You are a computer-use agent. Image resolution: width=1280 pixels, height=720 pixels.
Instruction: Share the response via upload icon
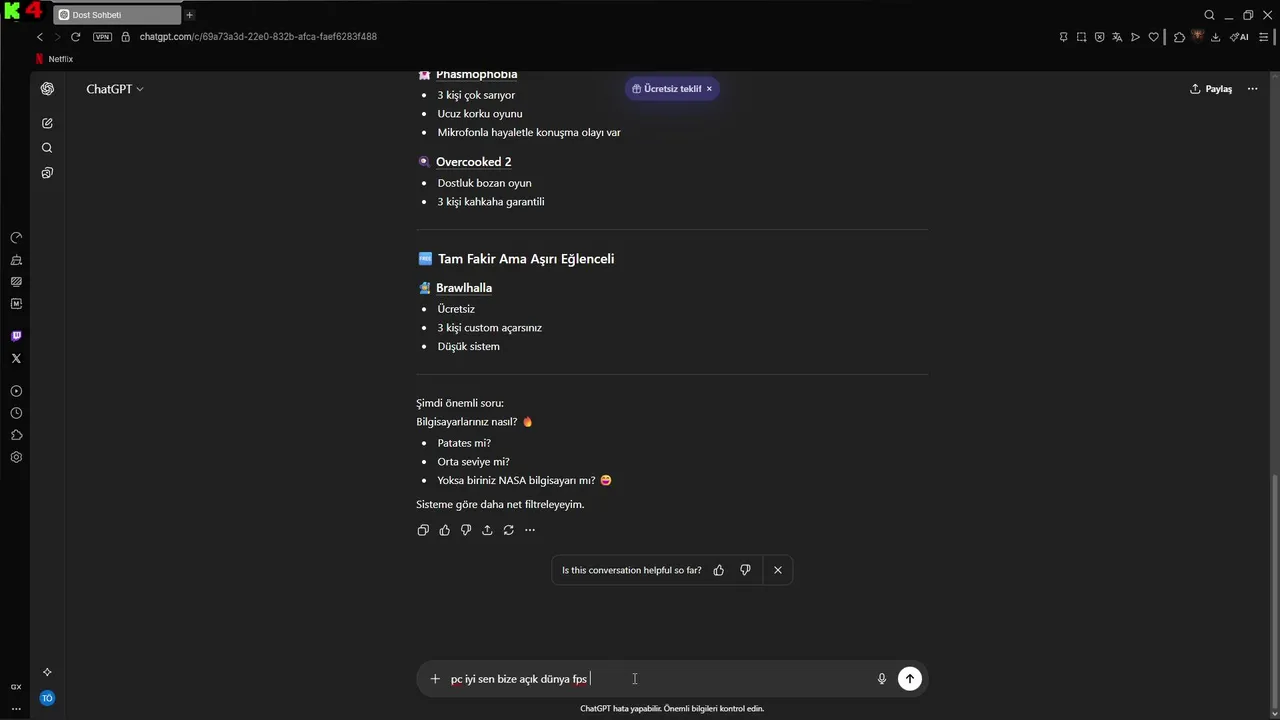(487, 530)
